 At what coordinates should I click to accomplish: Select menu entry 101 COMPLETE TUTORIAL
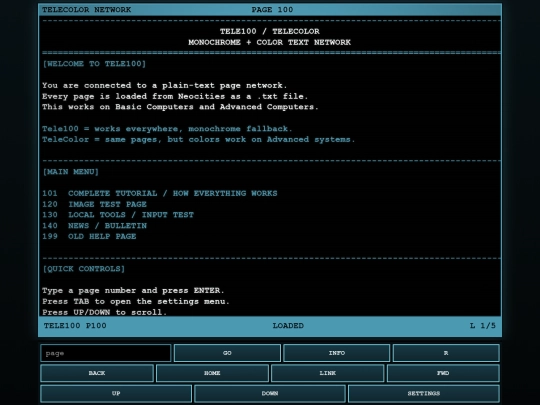click(x=159, y=194)
